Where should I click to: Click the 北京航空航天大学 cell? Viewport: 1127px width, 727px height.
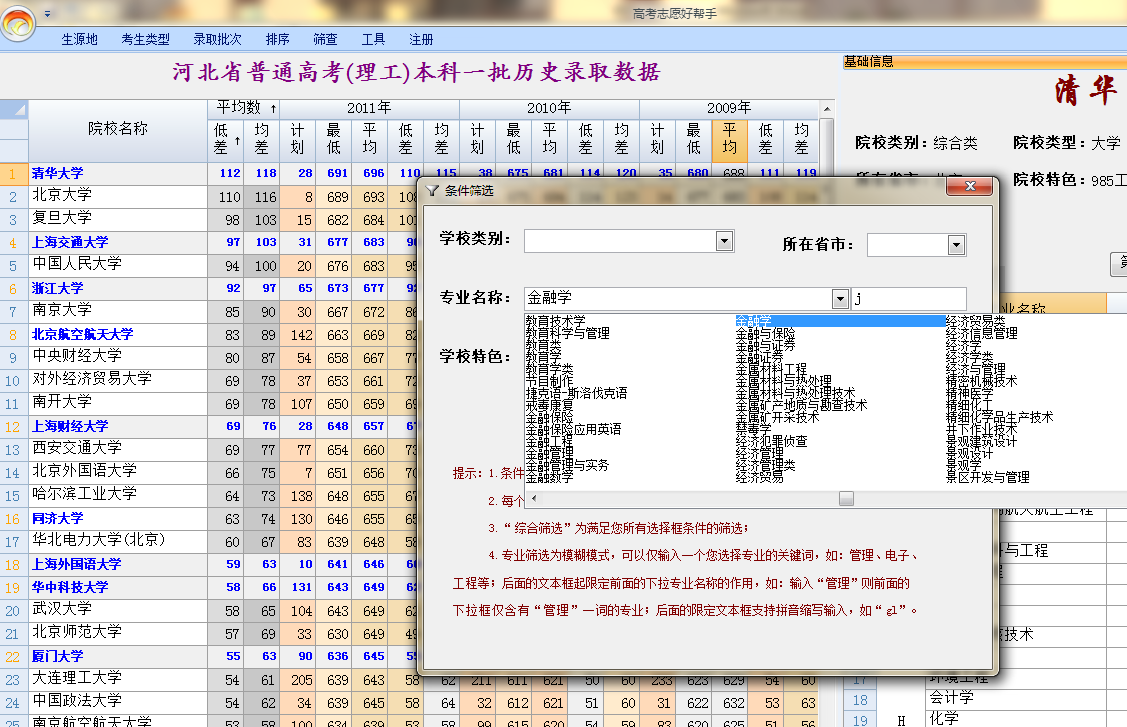point(117,334)
